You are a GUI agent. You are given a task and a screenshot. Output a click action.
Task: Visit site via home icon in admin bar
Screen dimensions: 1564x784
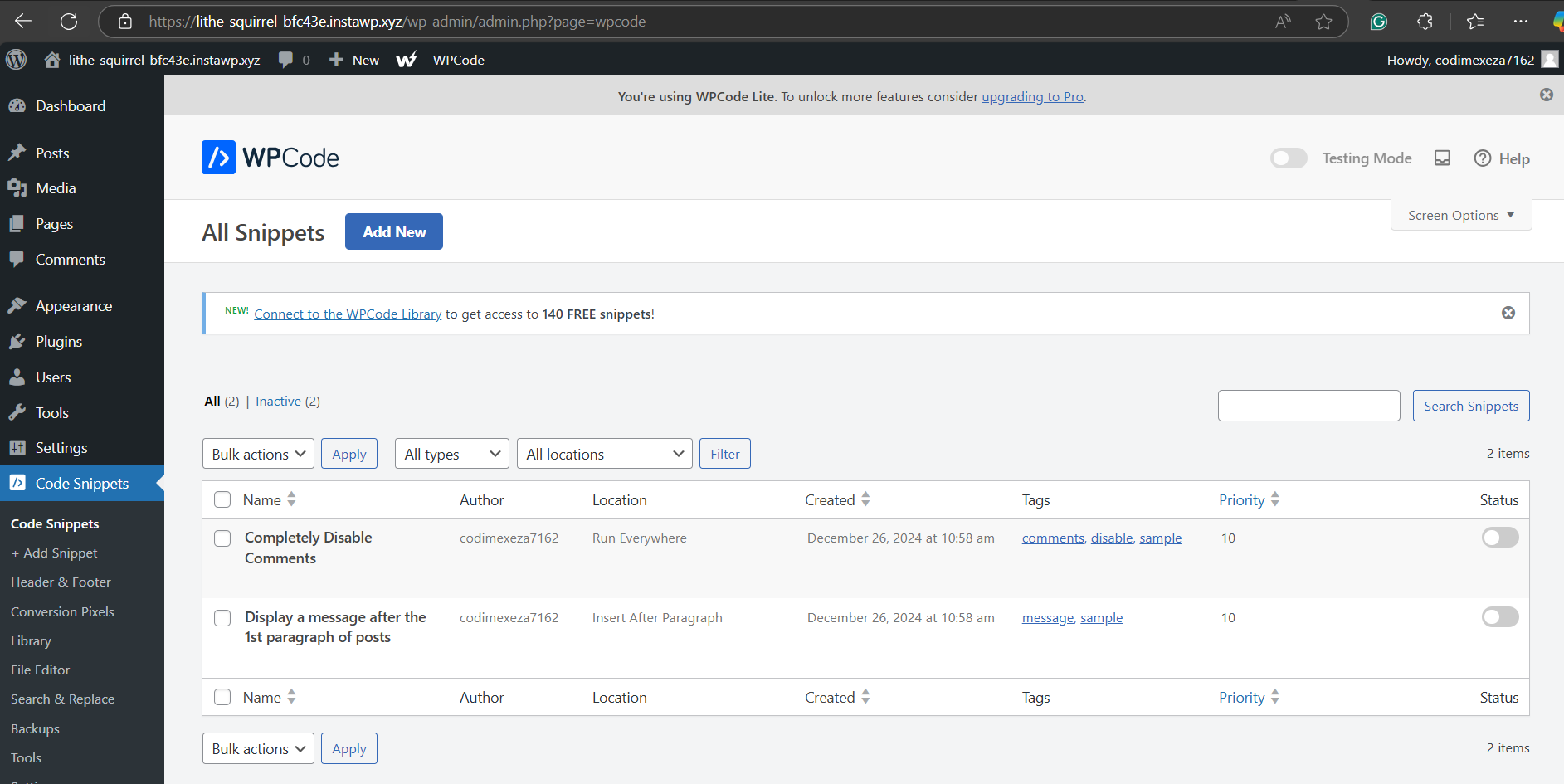[52, 60]
